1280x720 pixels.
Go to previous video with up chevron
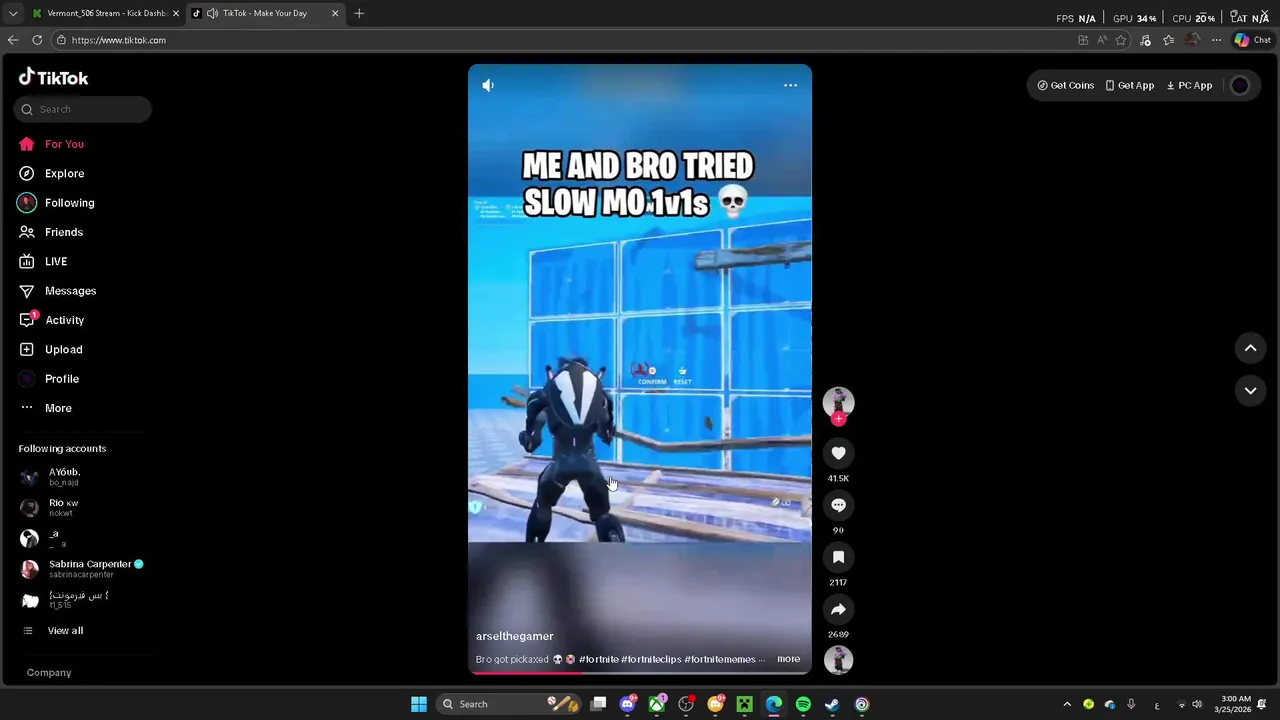[1250, 348]
